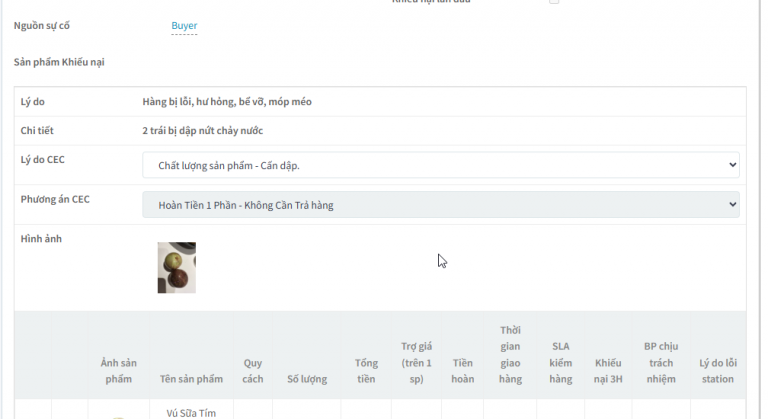Select the text '2 trái bị dập nứt chảy nước'
The width and height of the screenshot is (768, 419).
pyautogui.click(x=203, y=131)
